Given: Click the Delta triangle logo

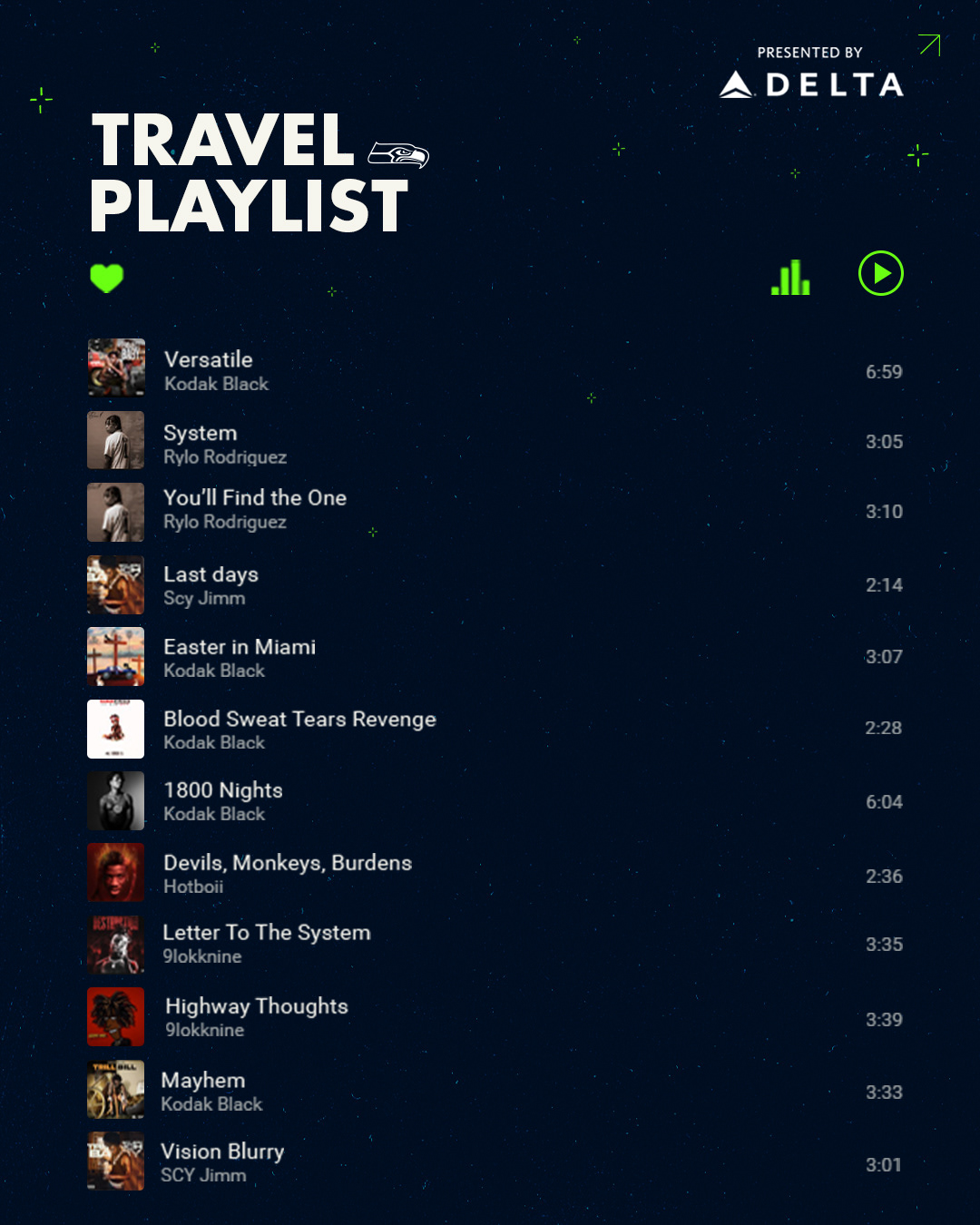Looking at the screenshot, I should tap(736, 85).
